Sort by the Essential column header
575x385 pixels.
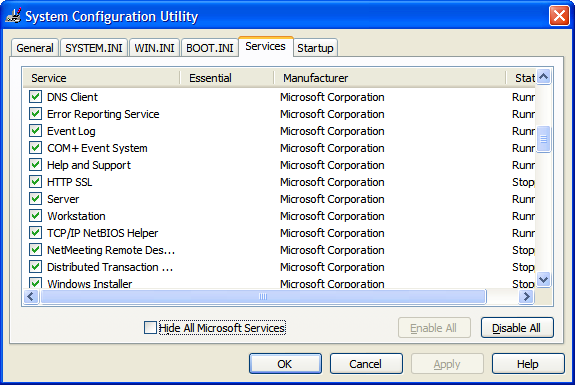tap(227, 78)
